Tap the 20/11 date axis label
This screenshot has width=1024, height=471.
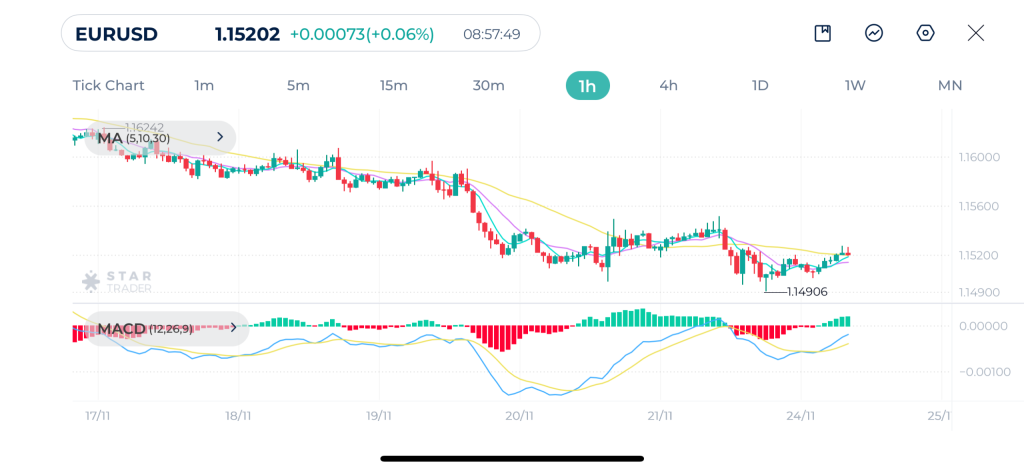[519, 415]
